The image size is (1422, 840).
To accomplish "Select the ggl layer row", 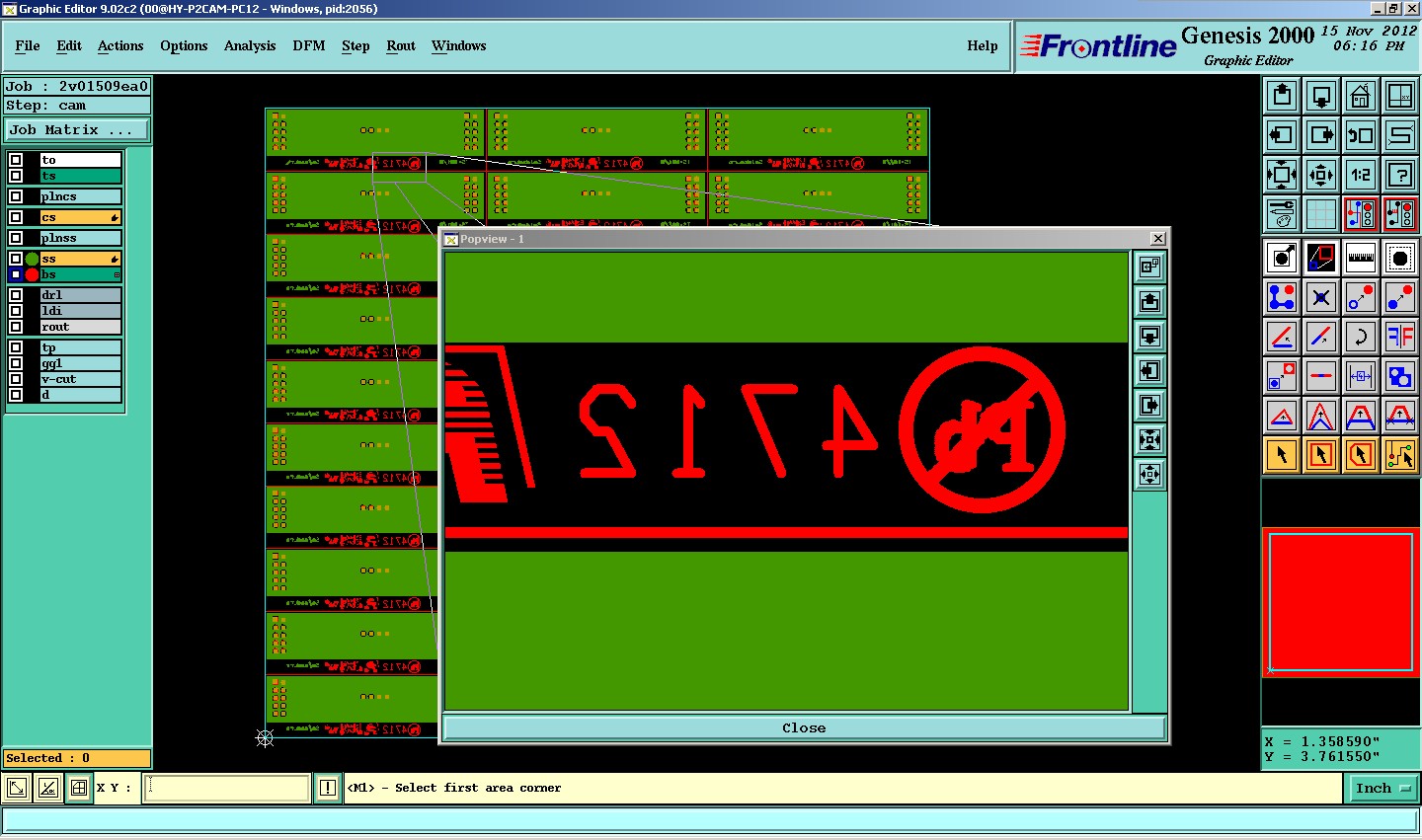I will [80, 363].
